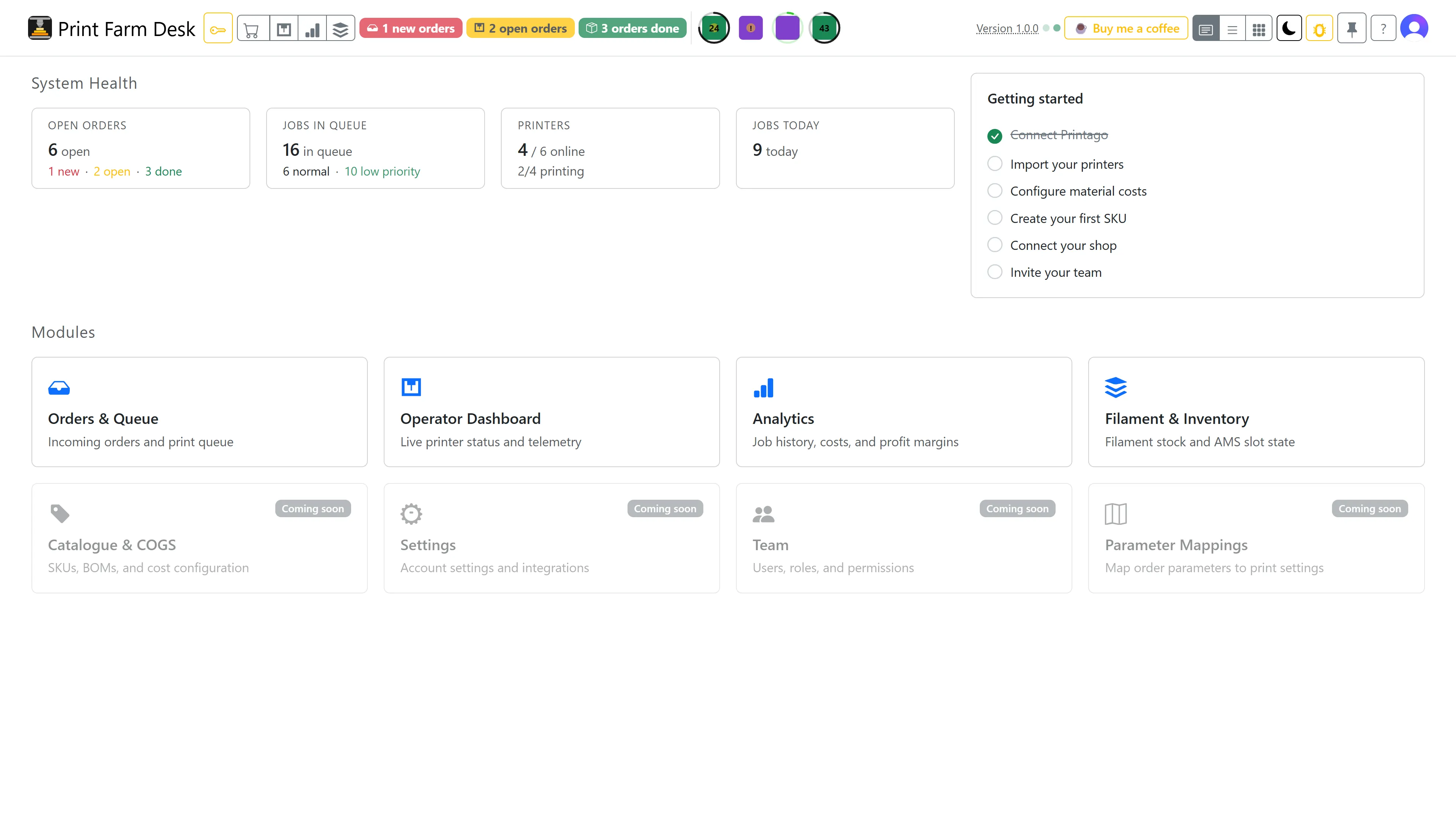Click the Getting started heading
Viewport: 1456px width, 819px height.
[x=1035, y=98]
